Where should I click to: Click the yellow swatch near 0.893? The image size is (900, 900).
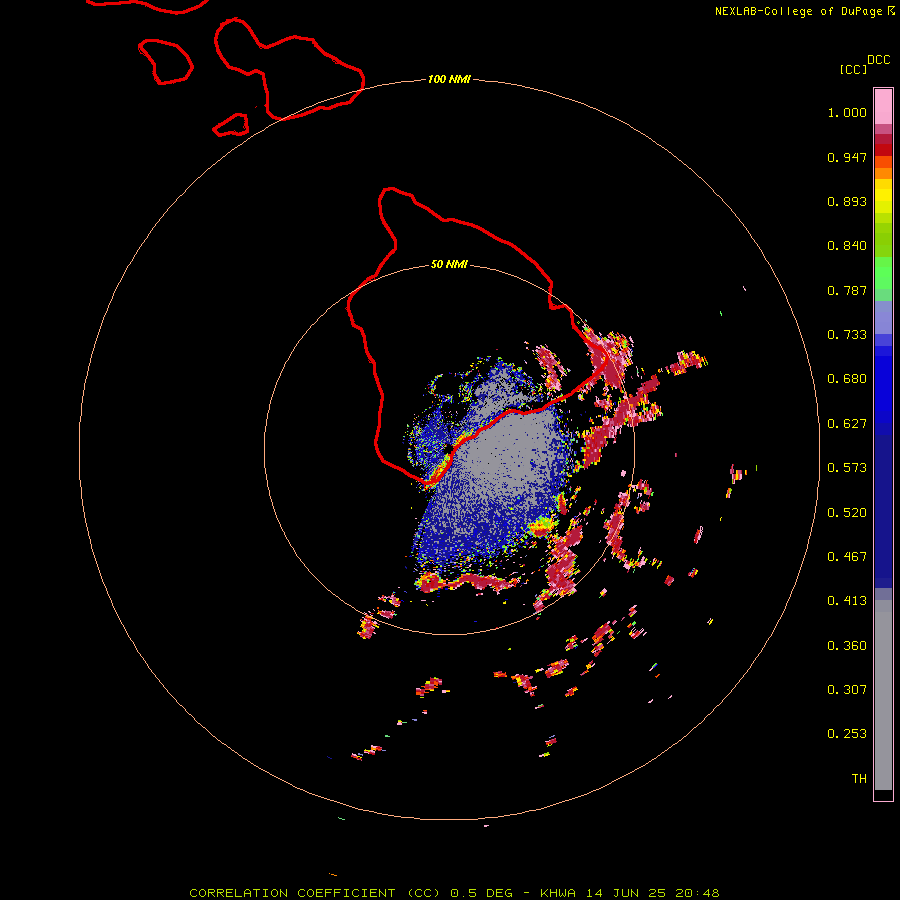(883, 201)
